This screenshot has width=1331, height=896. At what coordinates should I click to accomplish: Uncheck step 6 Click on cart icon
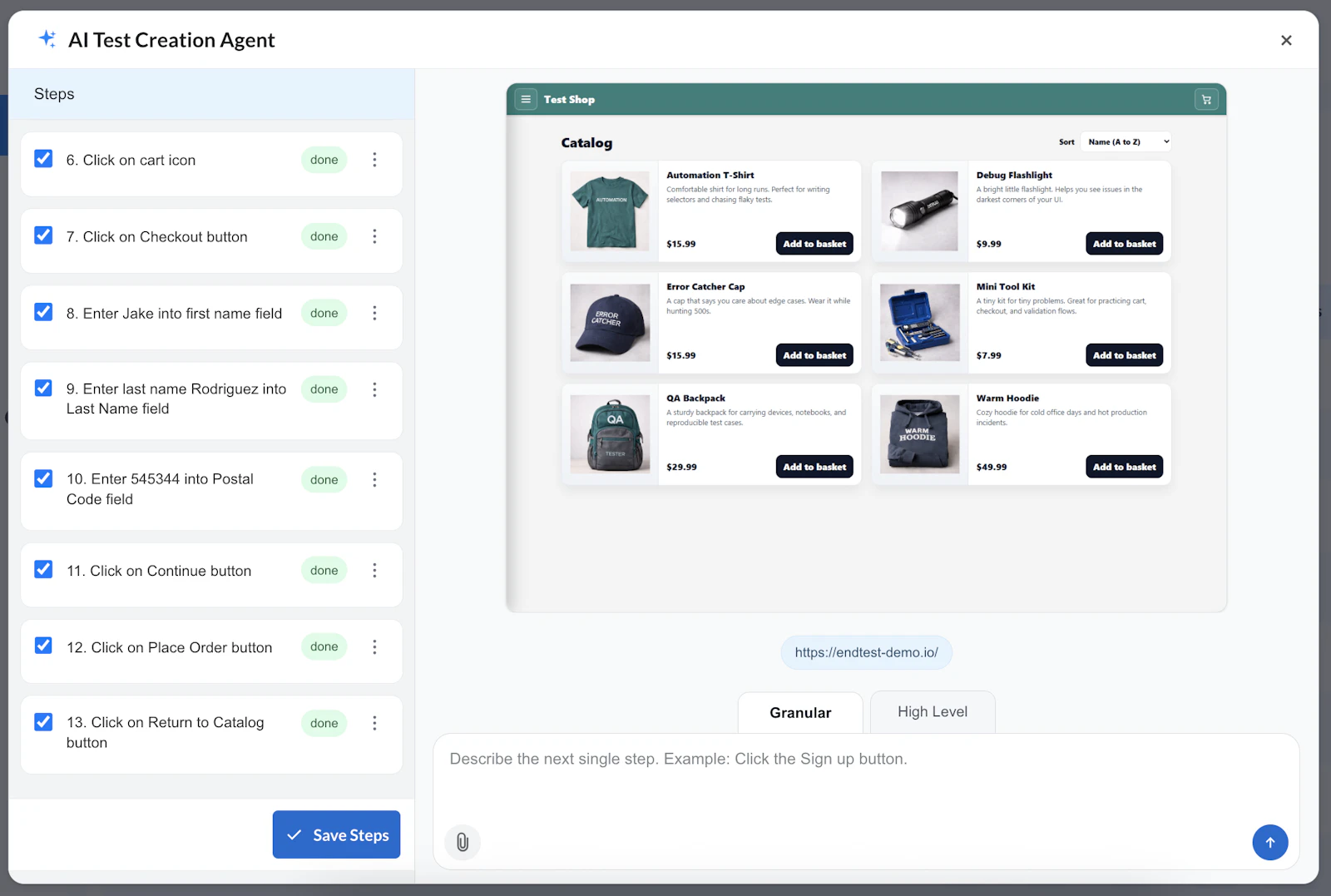click(x=43, y=158)
